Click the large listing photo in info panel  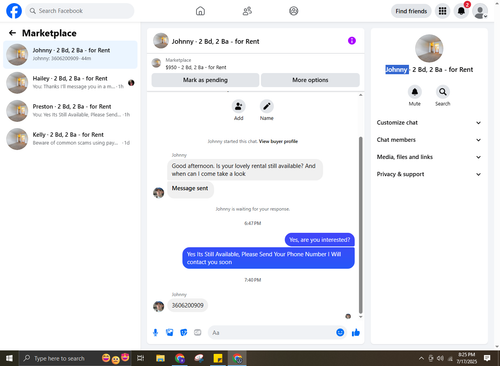click(x=429, y=48)
